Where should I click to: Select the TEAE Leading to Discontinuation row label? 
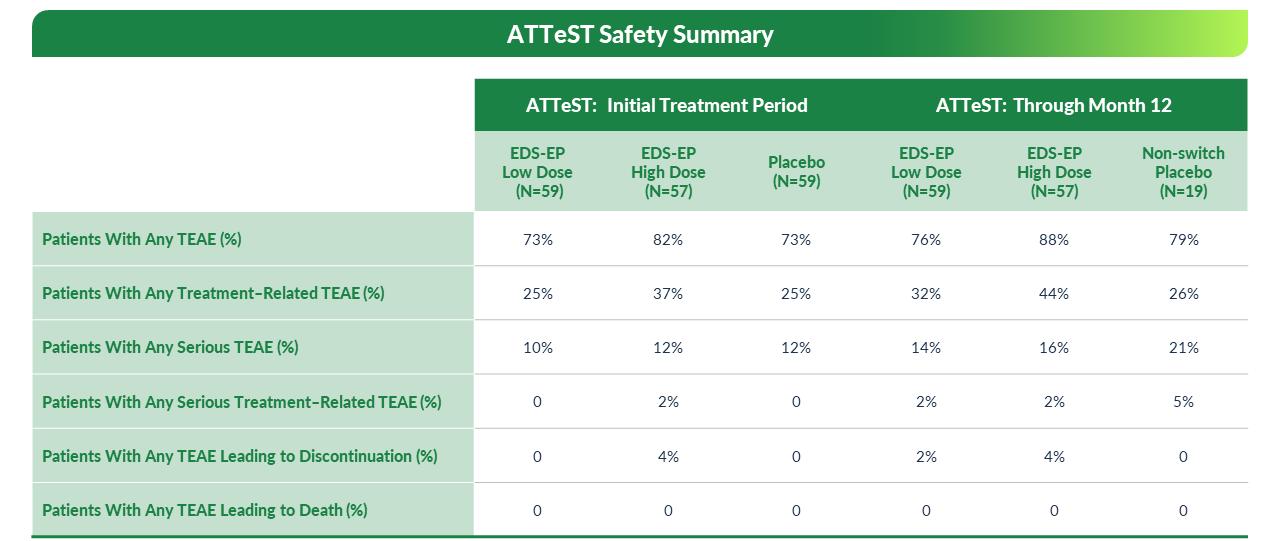pos(240,456)
